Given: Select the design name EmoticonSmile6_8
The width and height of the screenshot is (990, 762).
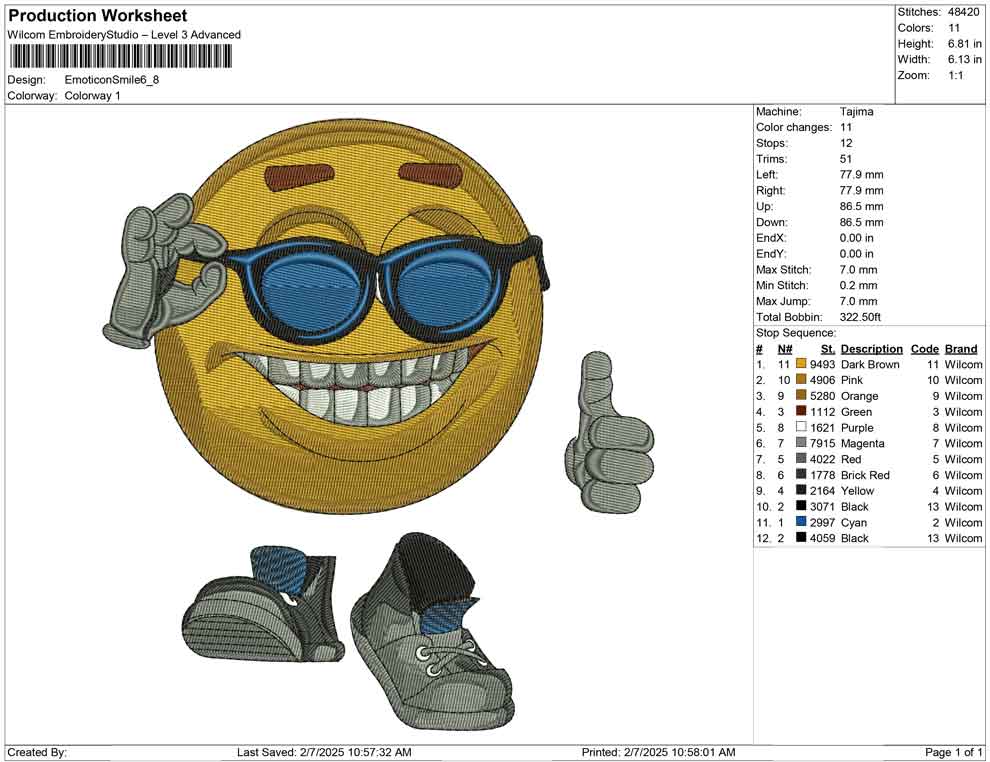Looking at the screenshot, I should 112,80.
